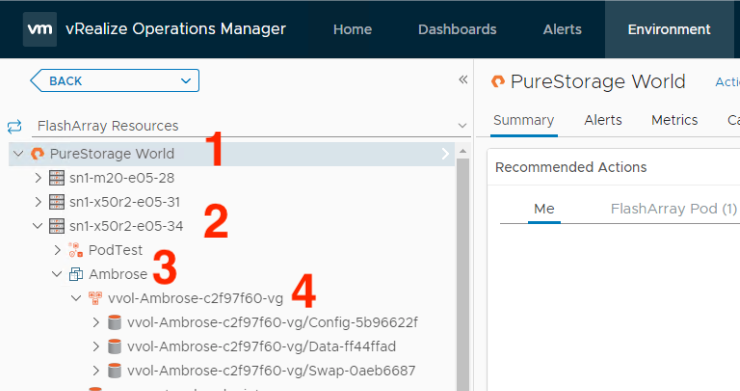
Task: Click the refresh arrows icon beside FlashArray Resources
Action: [x=15, y=126]
